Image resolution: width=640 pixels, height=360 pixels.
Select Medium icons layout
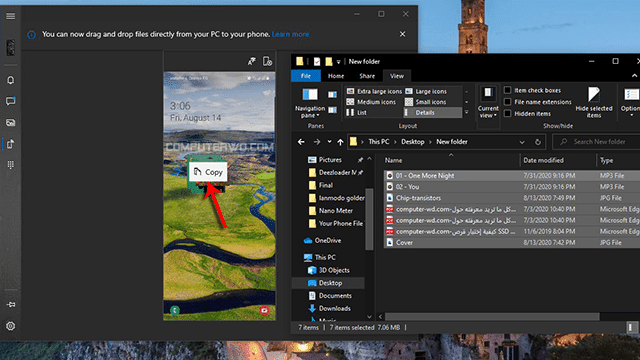click(x=371, y=102)
